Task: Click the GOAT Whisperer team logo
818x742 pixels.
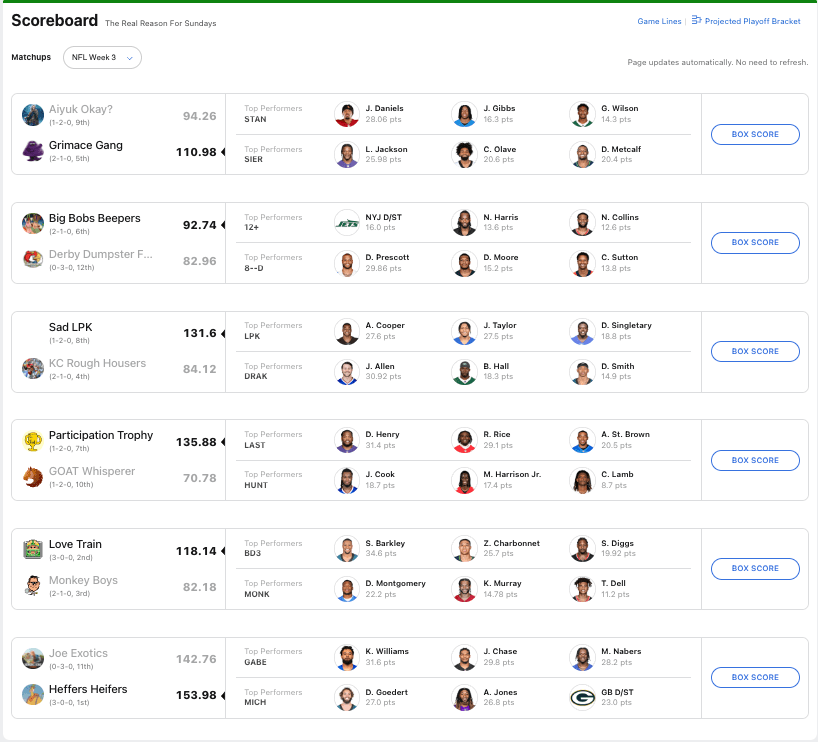Action: (33, 477)
